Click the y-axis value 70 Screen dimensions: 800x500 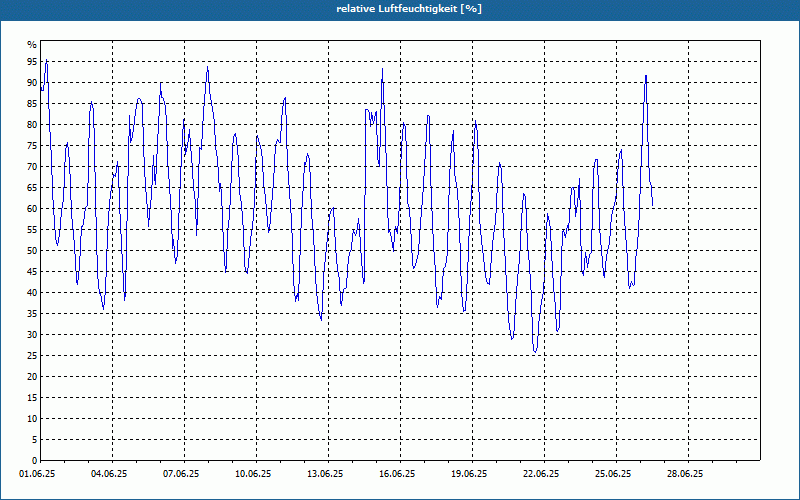point(32,167)
